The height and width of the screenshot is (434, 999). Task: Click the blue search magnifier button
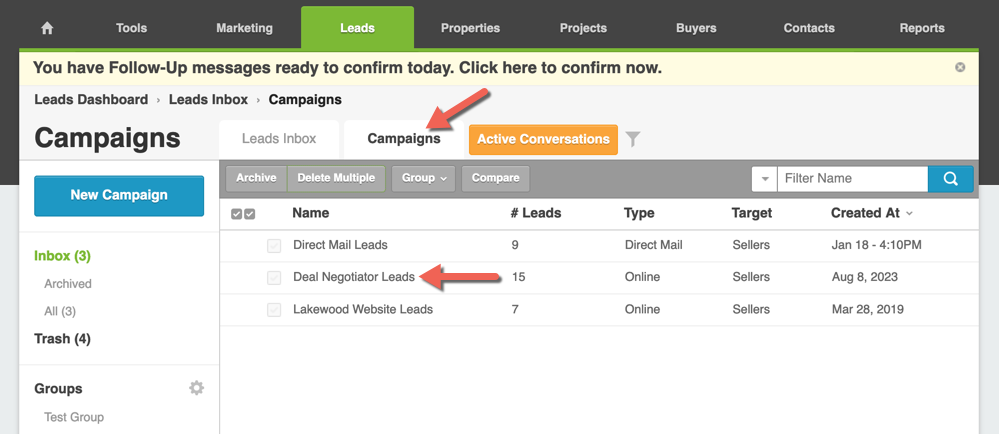coord(951,178)
